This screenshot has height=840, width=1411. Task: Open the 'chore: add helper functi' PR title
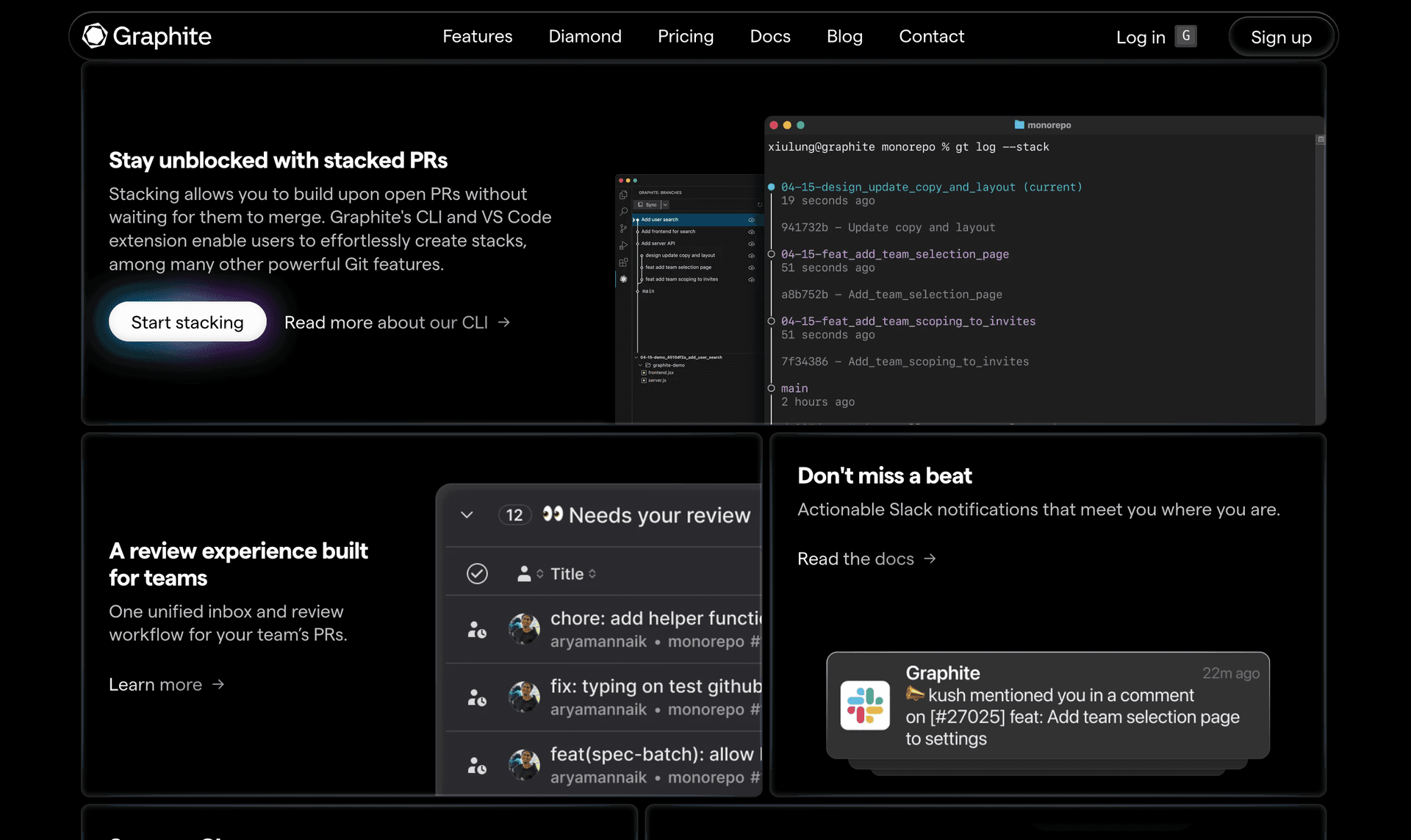(656, 618)
